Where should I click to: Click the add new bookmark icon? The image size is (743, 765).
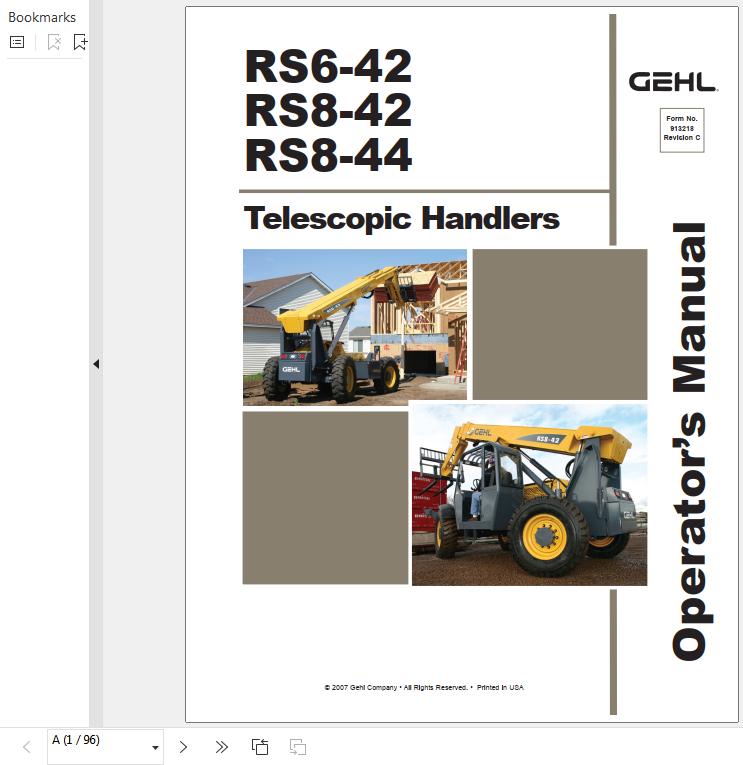pyautogui.click(x=80, y=42)
